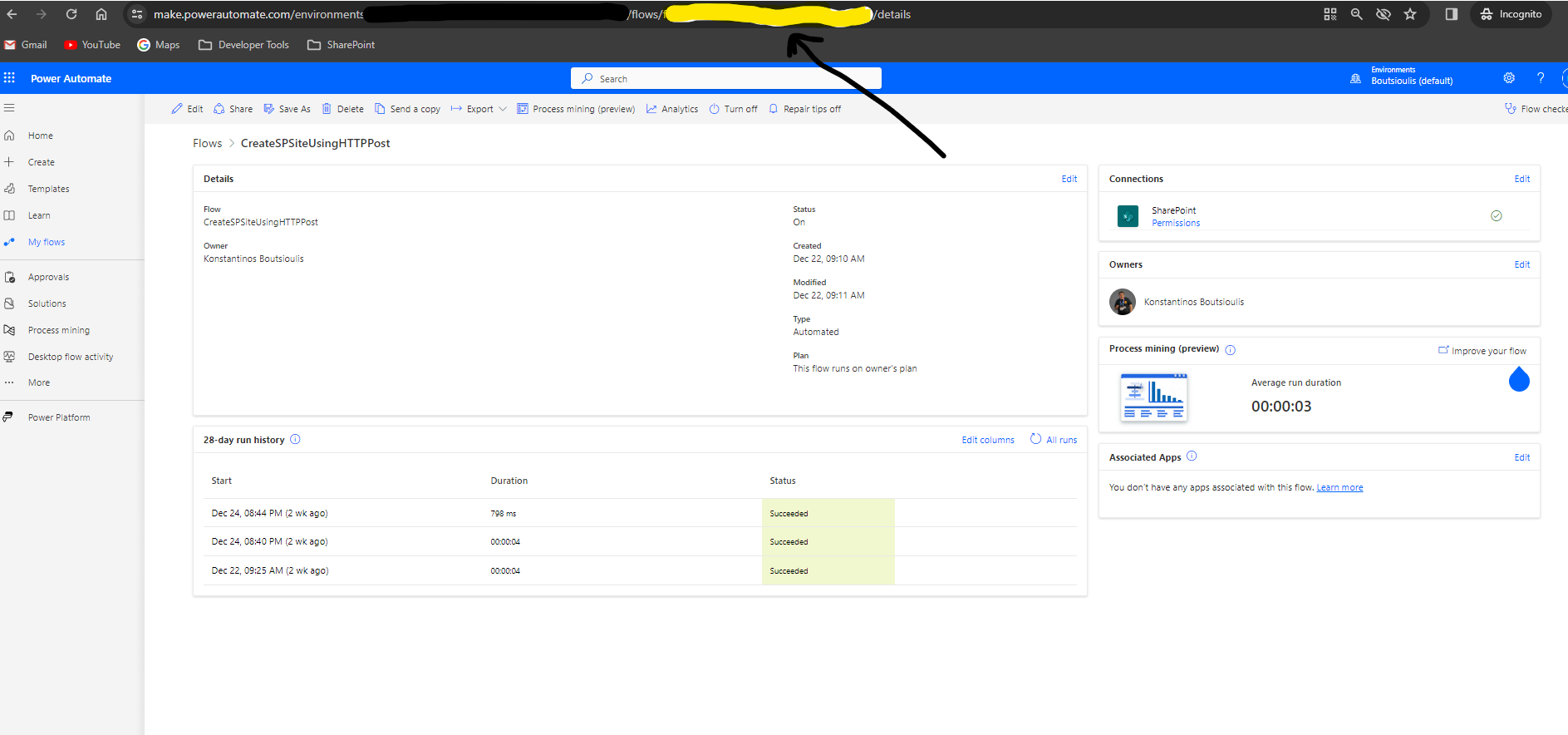Image resolution: width=1568 pixels, height=735 pixels.
Task: Open Power Platform in the sidebar
Action: [59, 417]
